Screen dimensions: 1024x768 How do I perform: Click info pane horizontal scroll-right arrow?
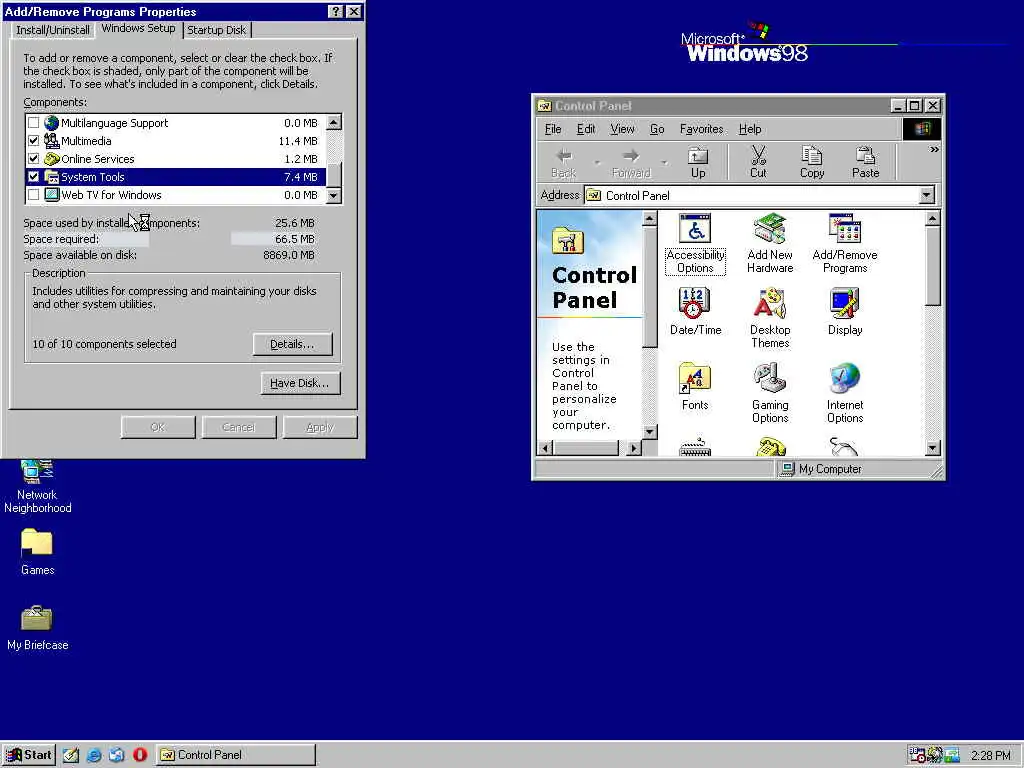(633, 448)
